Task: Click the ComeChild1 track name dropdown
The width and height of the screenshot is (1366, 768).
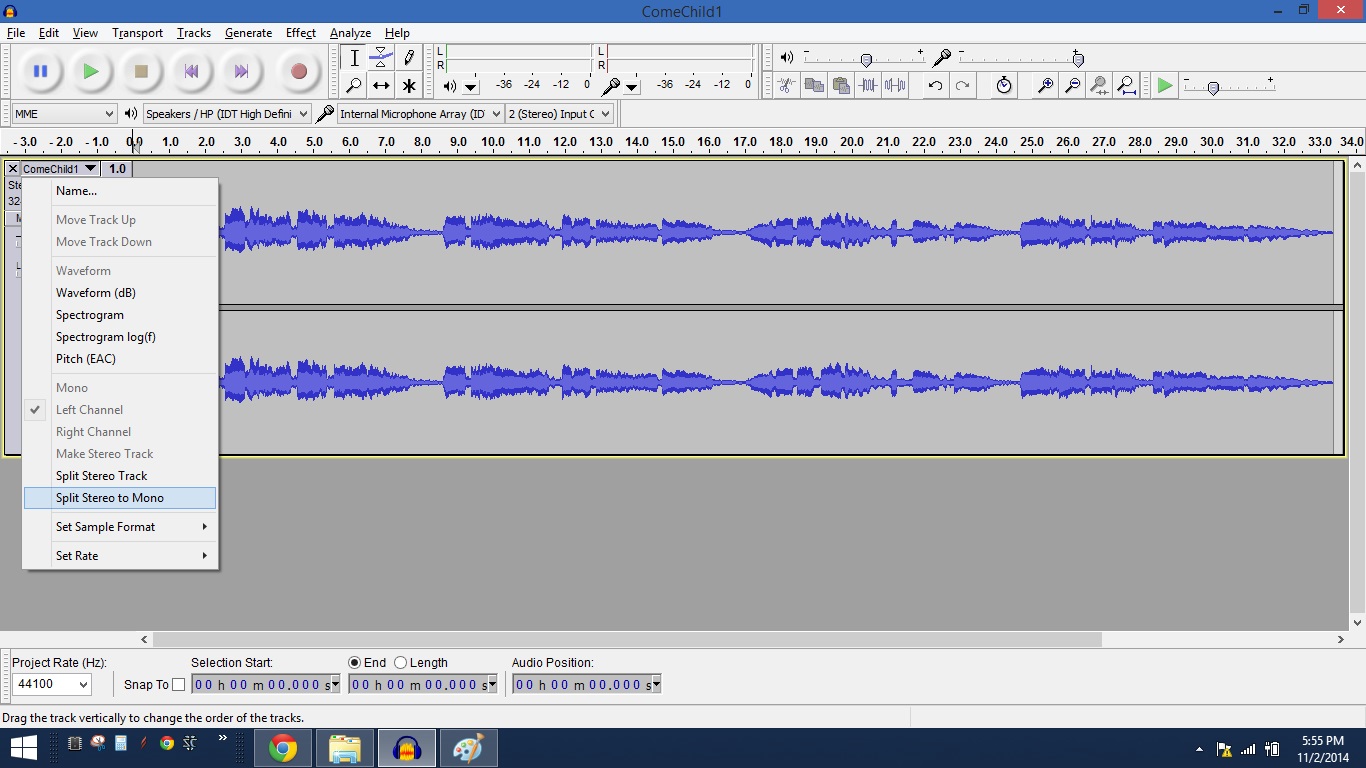Action: pyautogui.click(x=60, y=169)
